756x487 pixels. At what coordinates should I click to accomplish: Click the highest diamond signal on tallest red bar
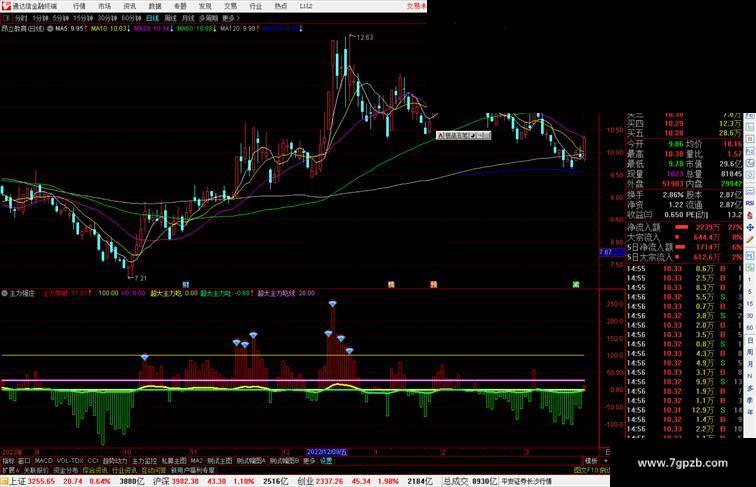tap(332, 304)
